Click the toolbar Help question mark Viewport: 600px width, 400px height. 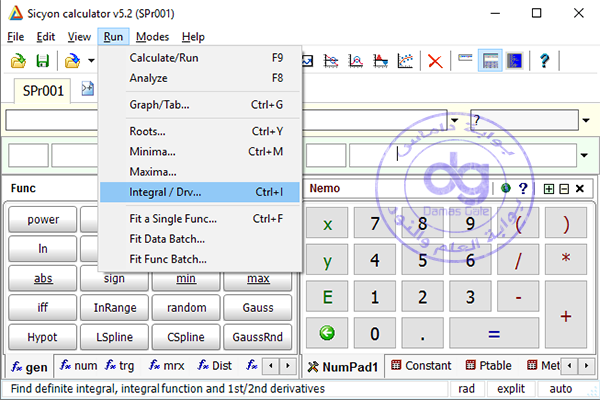tap(544, 61)
